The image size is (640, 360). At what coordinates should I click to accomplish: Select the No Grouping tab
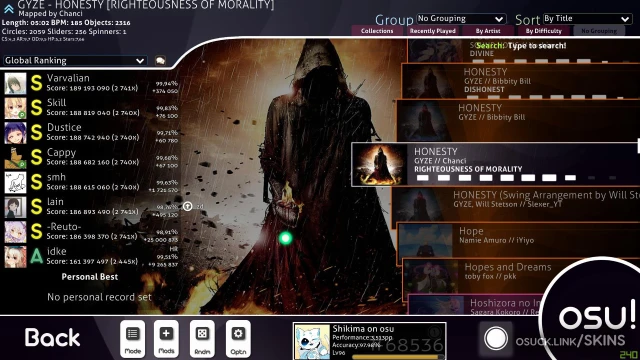[599, 31]
